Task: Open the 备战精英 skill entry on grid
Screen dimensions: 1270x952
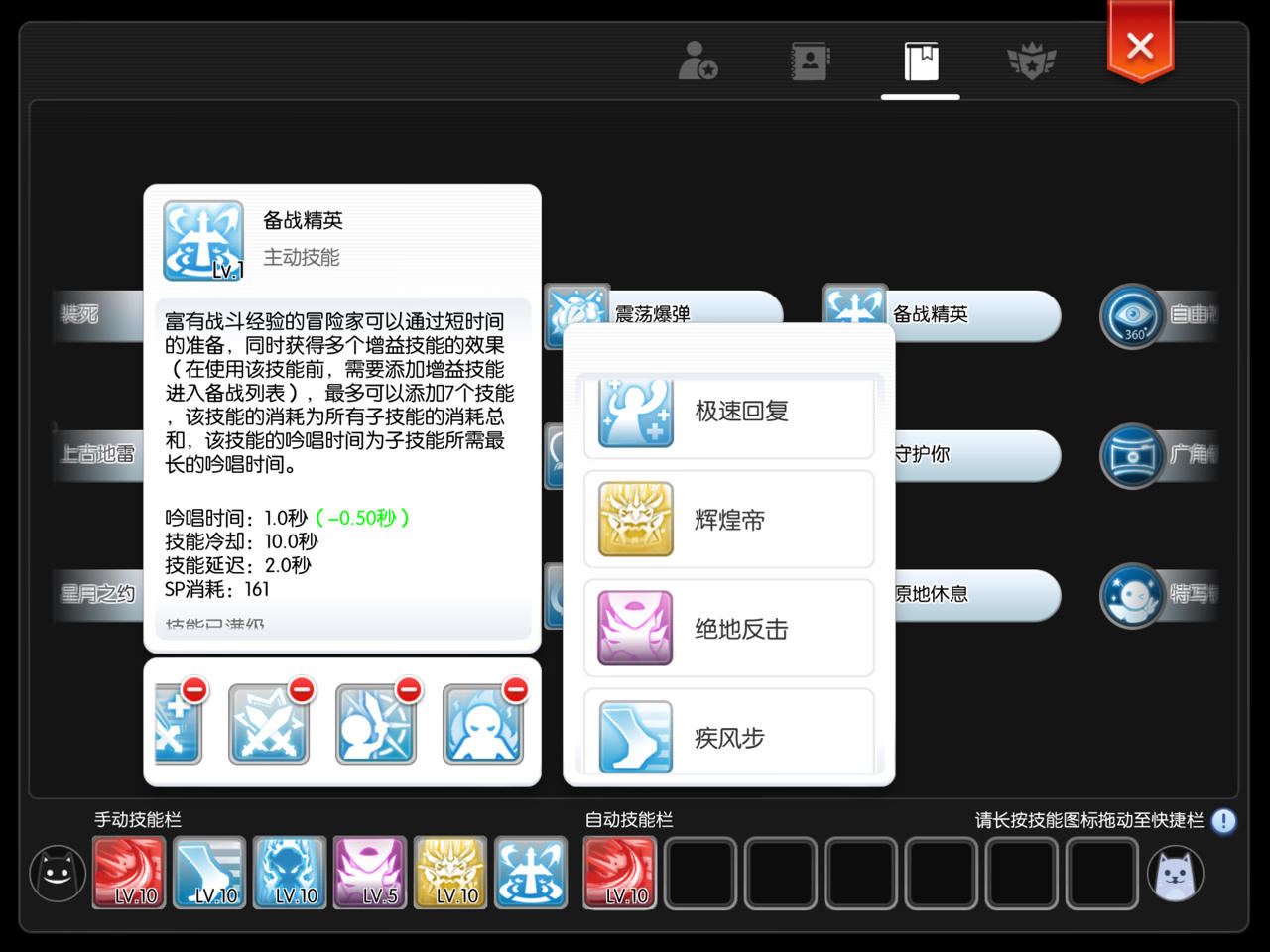Action: 943,314
